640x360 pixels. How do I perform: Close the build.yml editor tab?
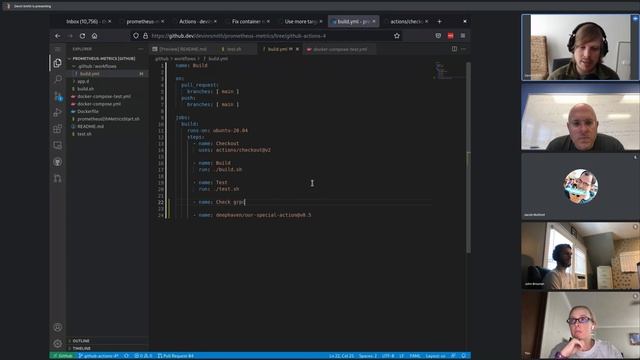[x=297, y=49]
